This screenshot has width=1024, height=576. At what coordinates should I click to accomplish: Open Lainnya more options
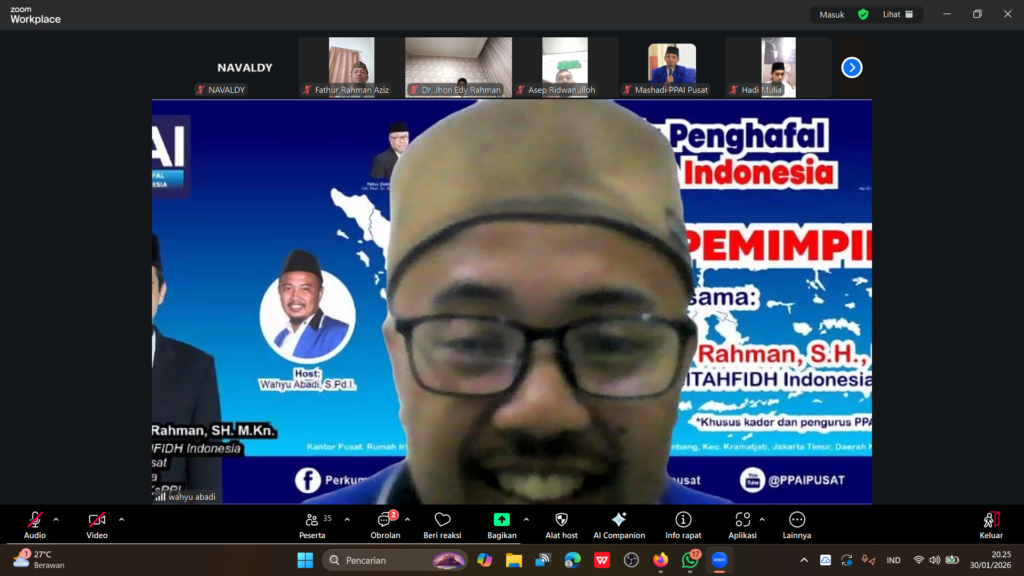797,525
